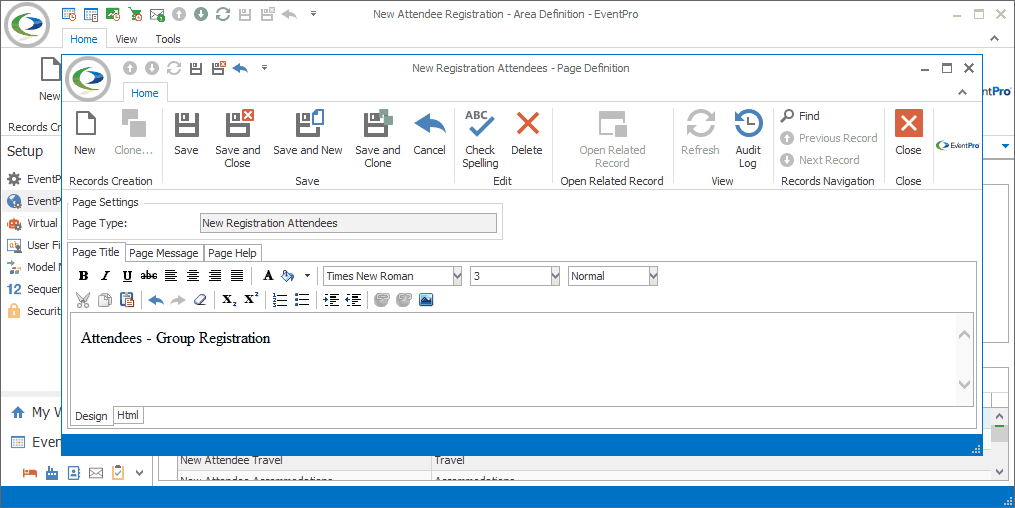Create New record in Page Definition ribbon

tap(85, 134)
